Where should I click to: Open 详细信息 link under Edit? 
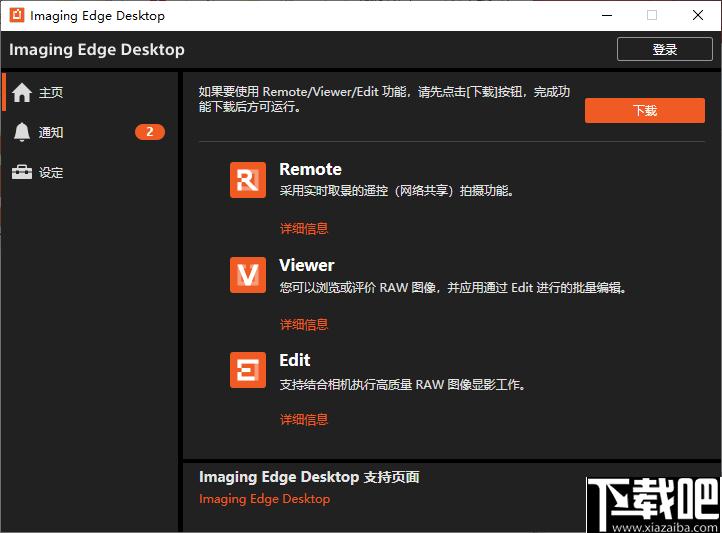[x=304, y=419]
